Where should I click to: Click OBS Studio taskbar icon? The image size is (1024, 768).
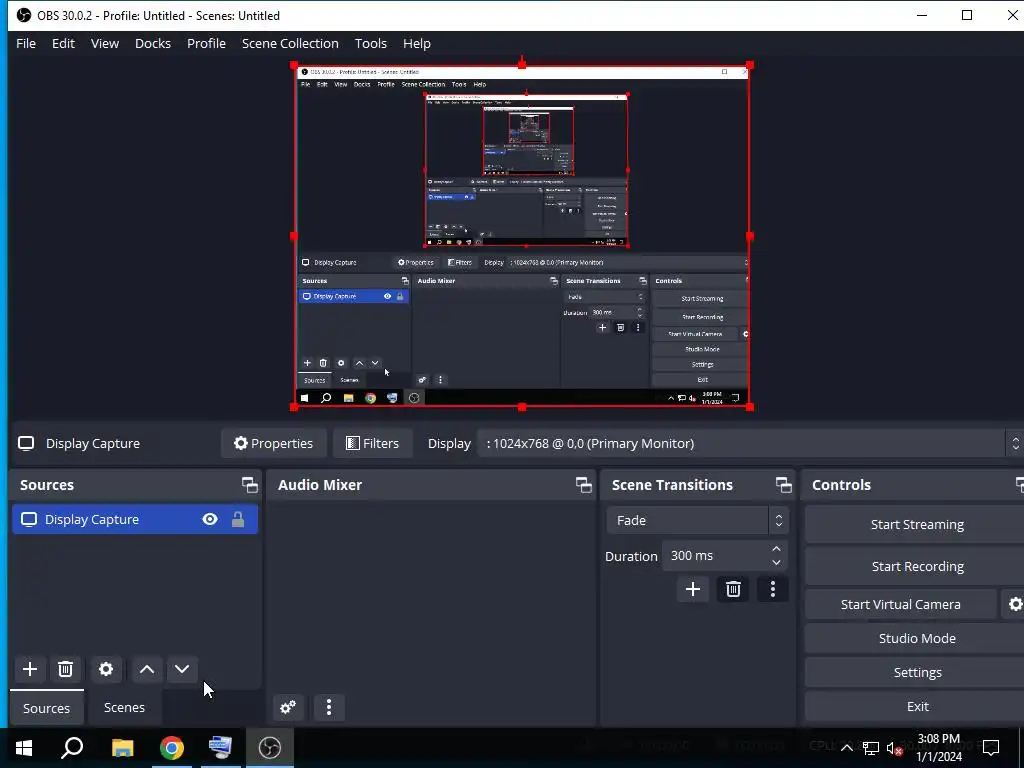click(270, 747)
